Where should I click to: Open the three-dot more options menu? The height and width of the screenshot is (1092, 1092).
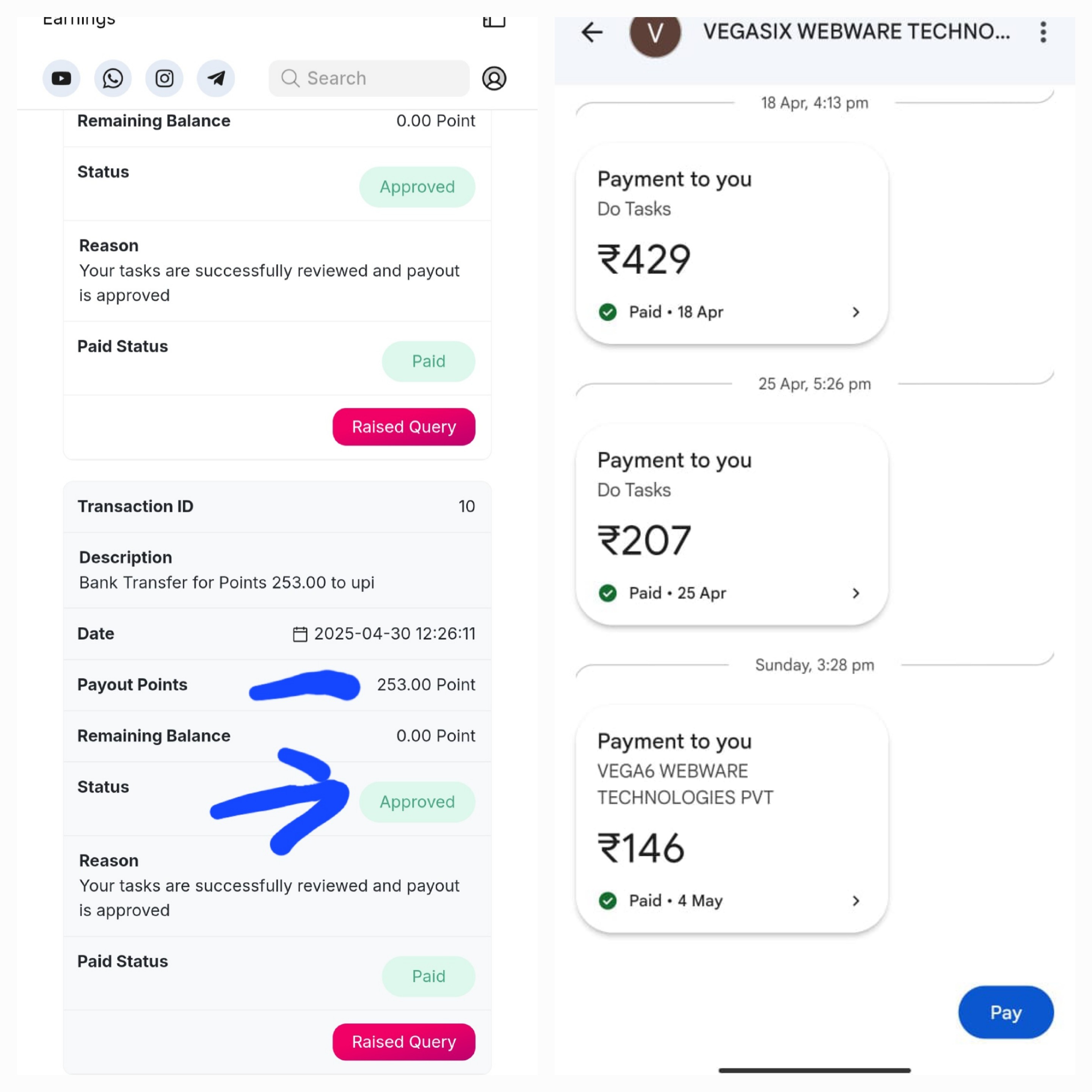(1043, 32)
